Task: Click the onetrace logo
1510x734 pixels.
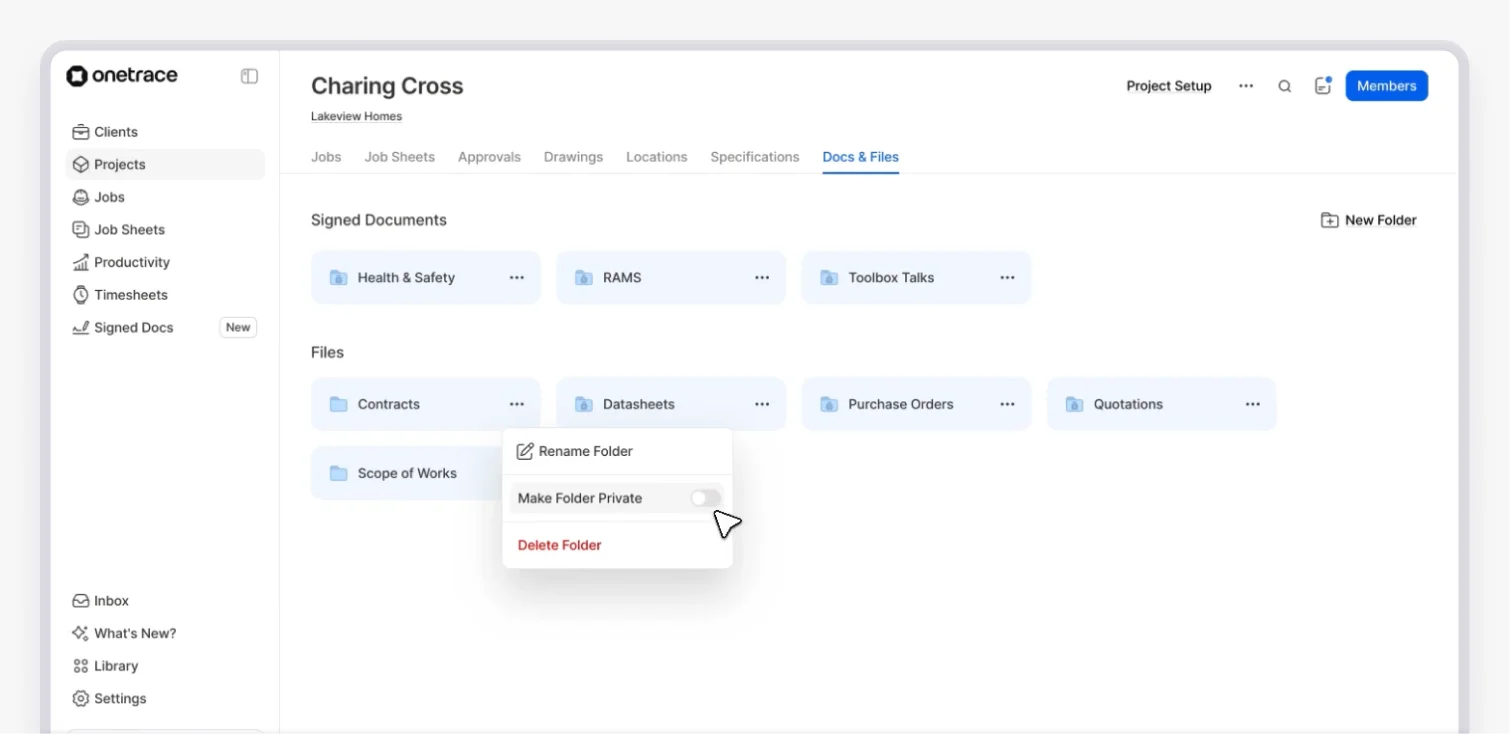Action: point(122,75)
